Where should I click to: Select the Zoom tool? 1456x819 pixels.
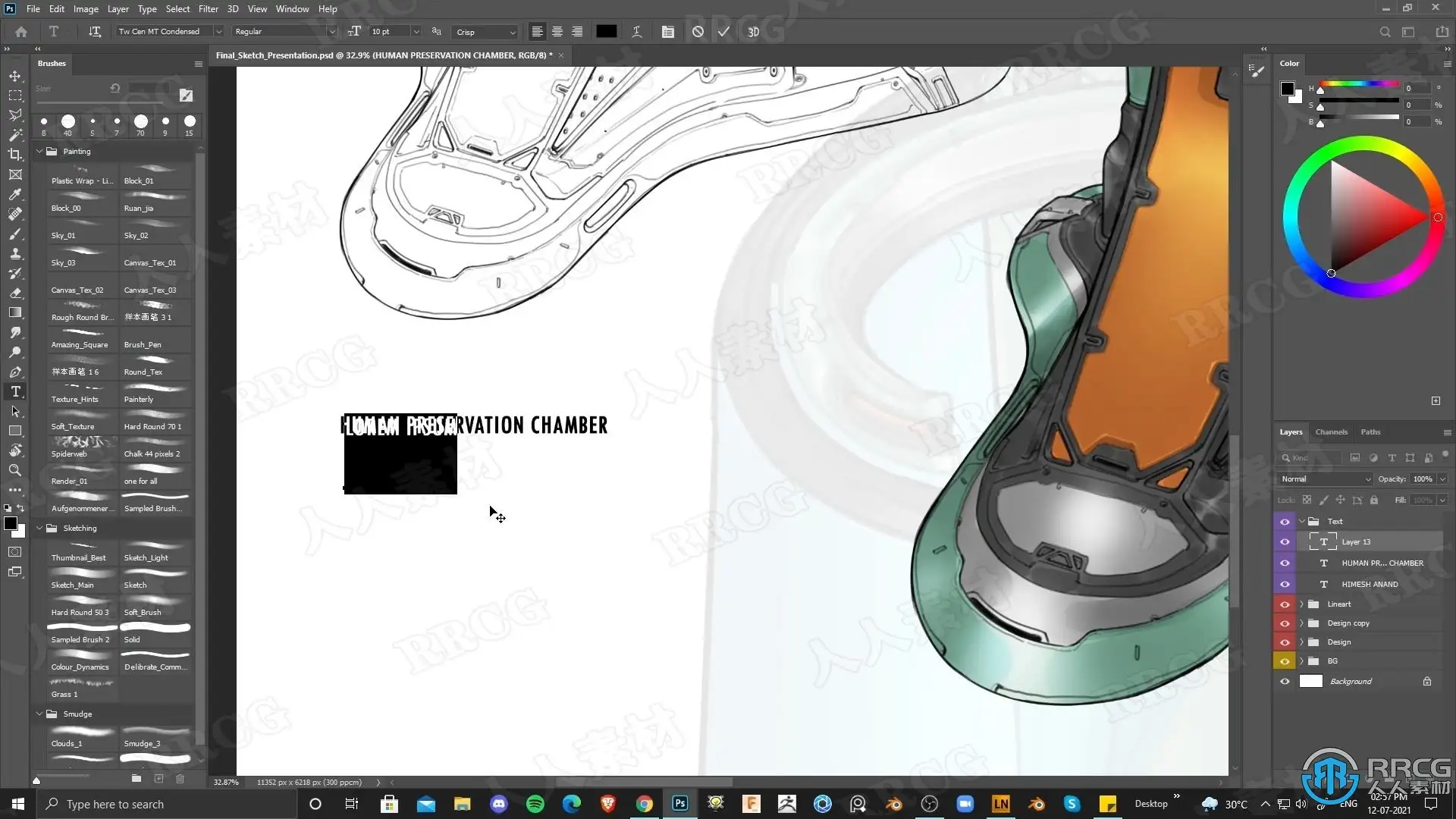click(15, 470)
